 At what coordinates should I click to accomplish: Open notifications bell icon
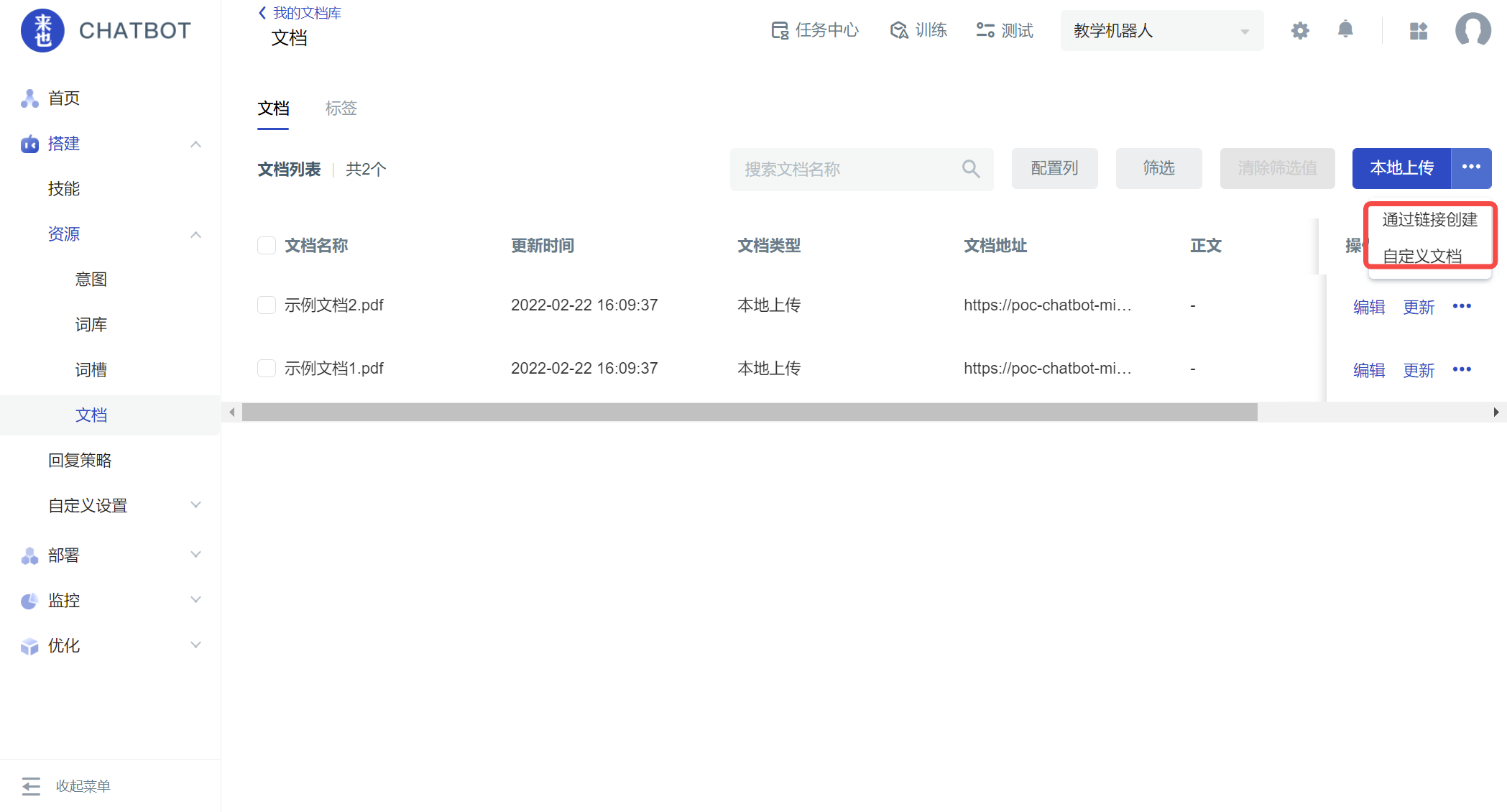click(1345, 30)
